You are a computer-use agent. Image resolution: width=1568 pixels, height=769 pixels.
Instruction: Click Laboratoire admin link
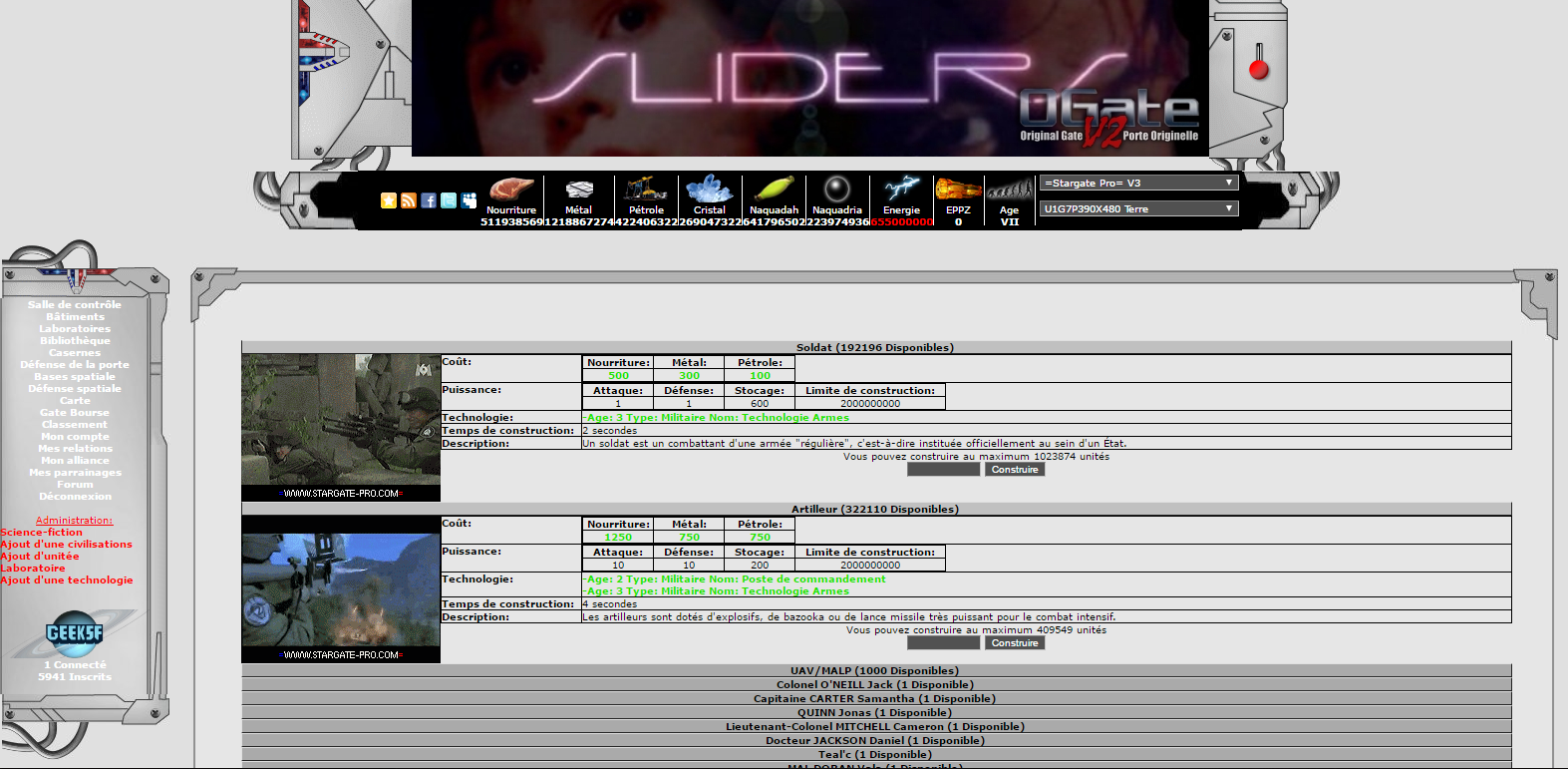[x=33, y=569]
